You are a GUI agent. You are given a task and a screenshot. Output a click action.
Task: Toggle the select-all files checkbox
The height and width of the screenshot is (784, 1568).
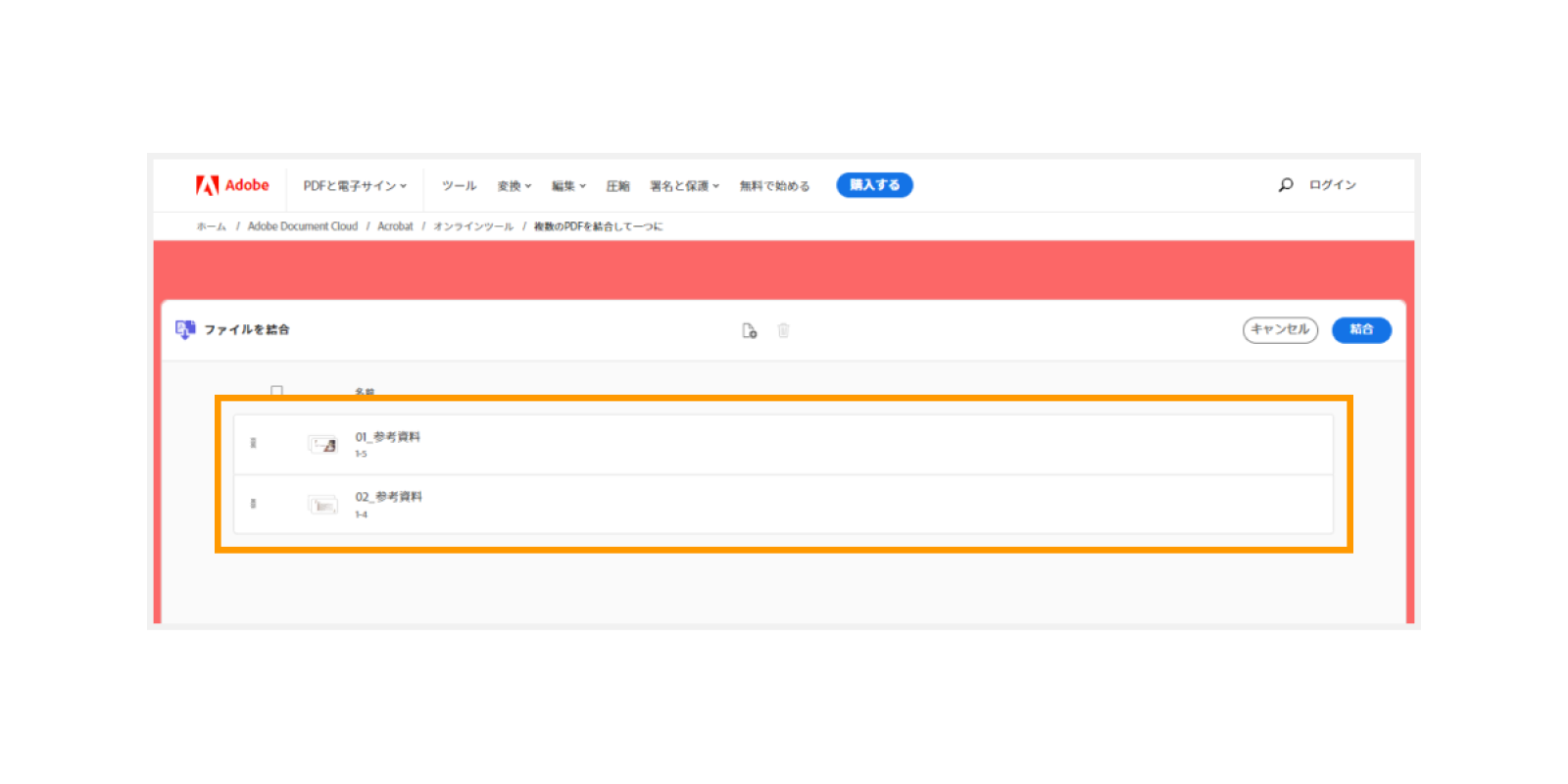276,391
